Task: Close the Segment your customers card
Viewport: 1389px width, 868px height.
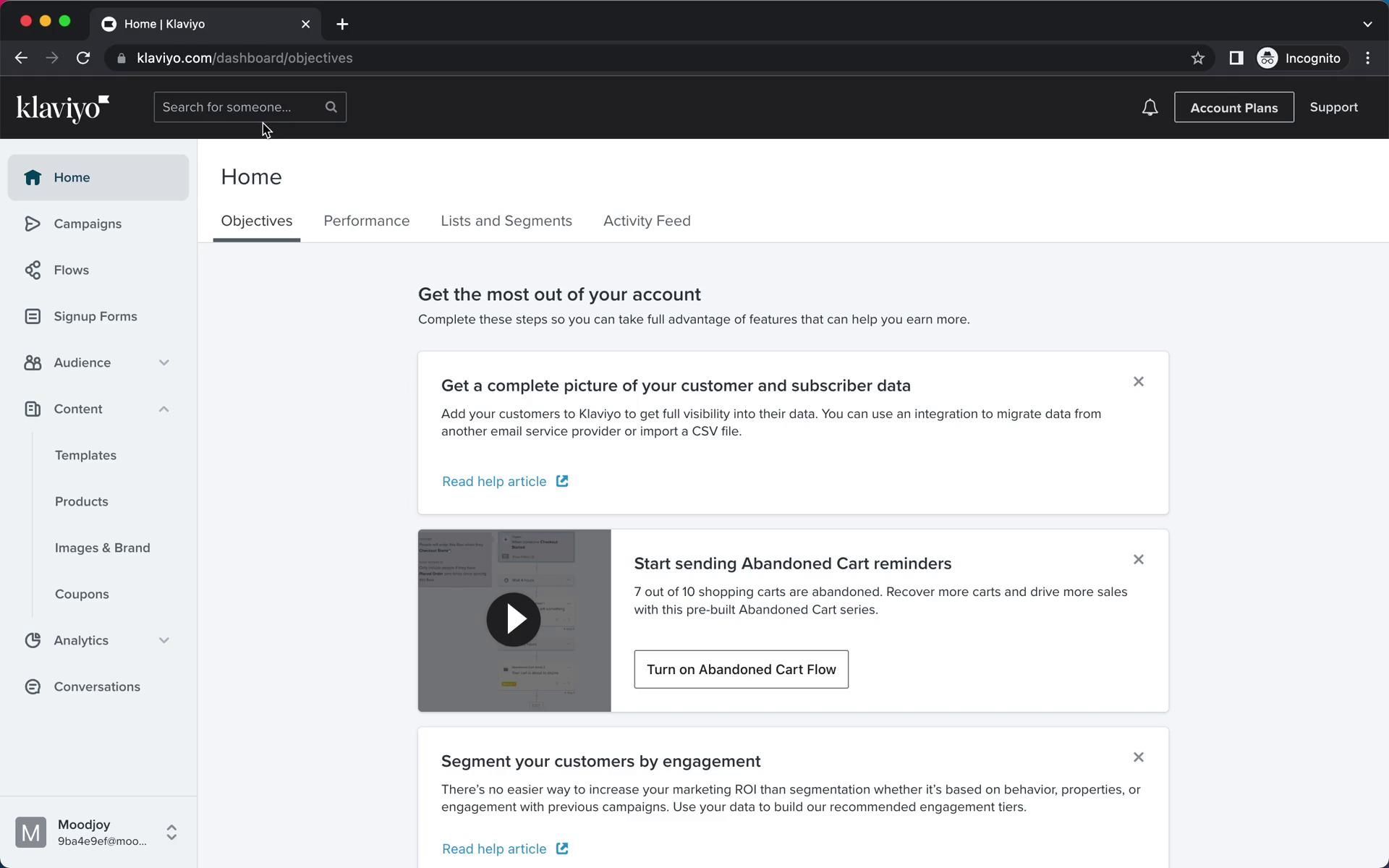Action: (x=1138, y=757)
